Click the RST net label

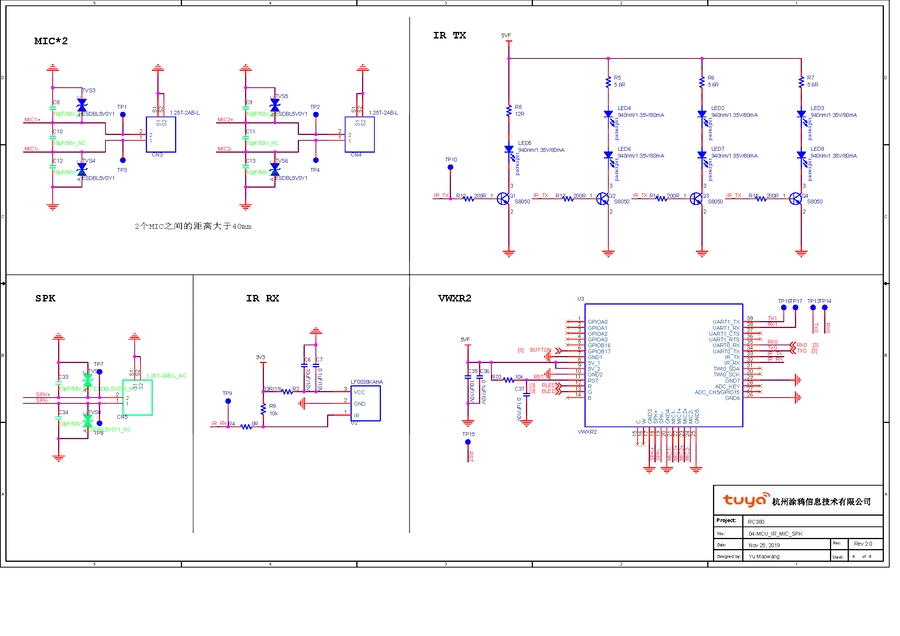coord(540,374)
